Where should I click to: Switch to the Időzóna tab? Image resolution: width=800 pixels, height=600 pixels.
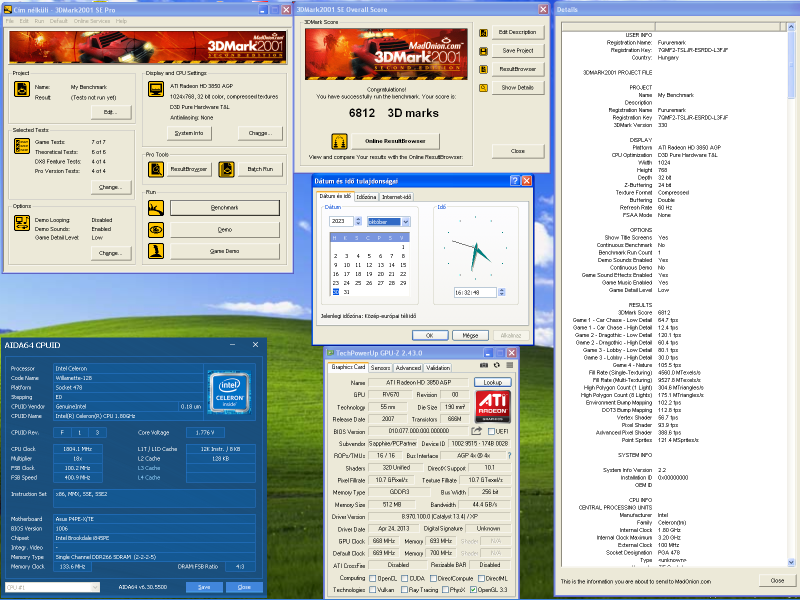(366, 197)
